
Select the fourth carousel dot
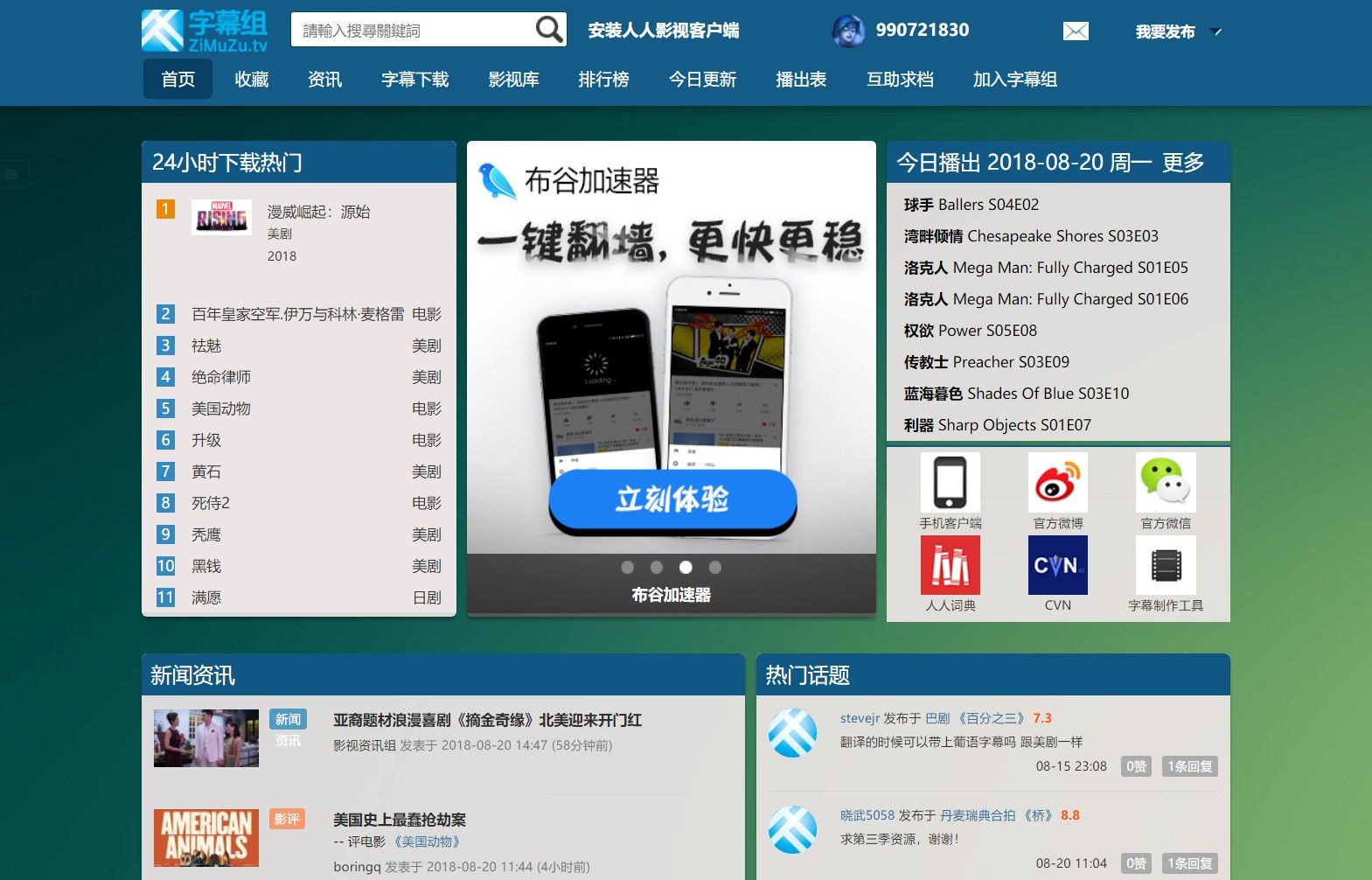point(715,567)
